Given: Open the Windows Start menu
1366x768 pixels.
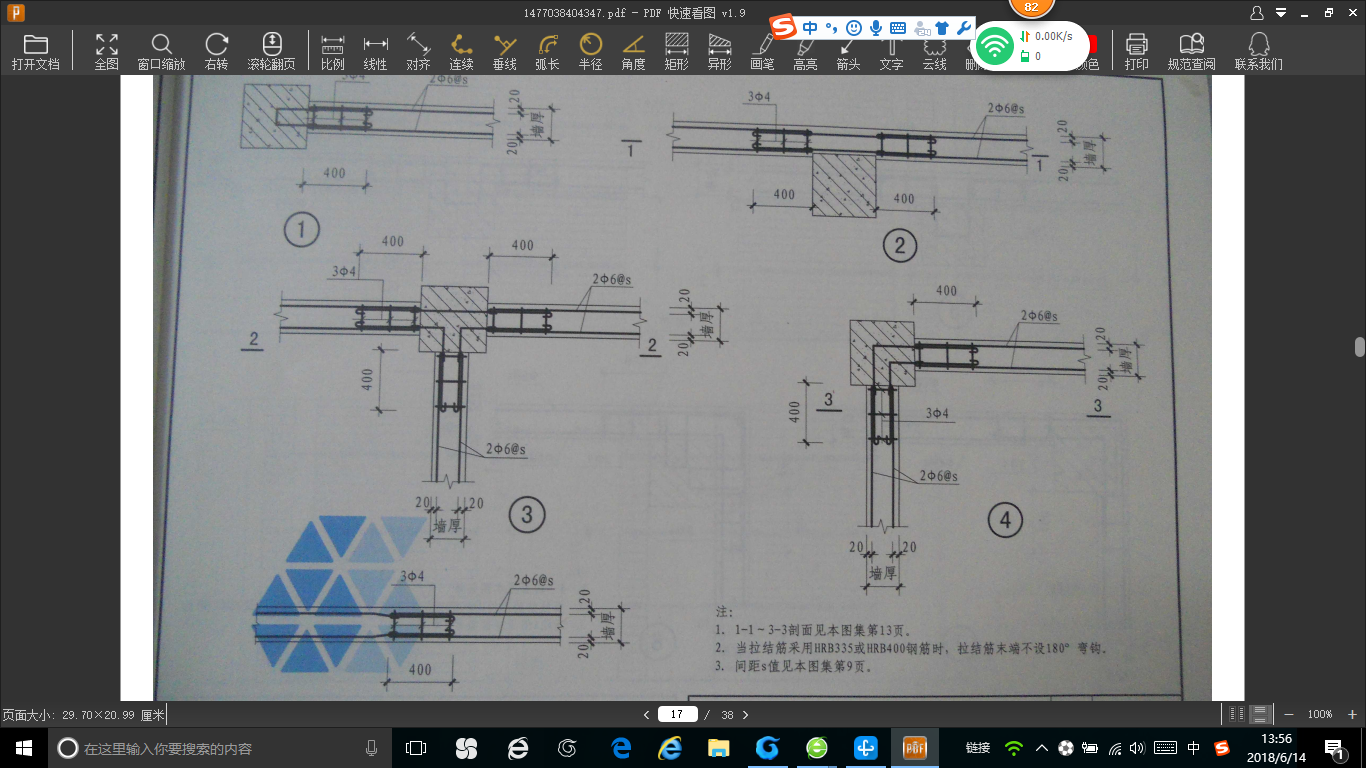Looking at the screenshot, I should point(23,747).
